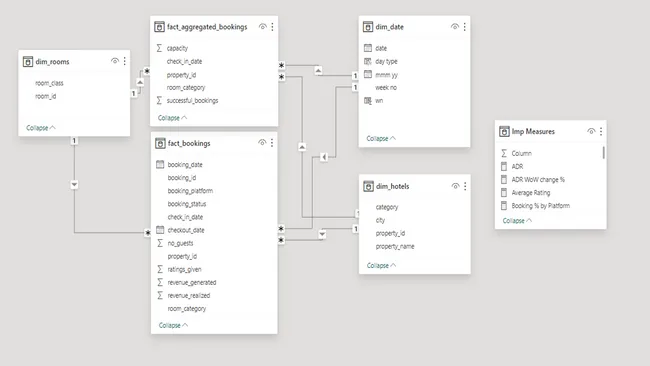The width and height of the screenshot is (650, 366).
Task: Select property_id in dim_hotels table
Action: (x=390, y=233)
